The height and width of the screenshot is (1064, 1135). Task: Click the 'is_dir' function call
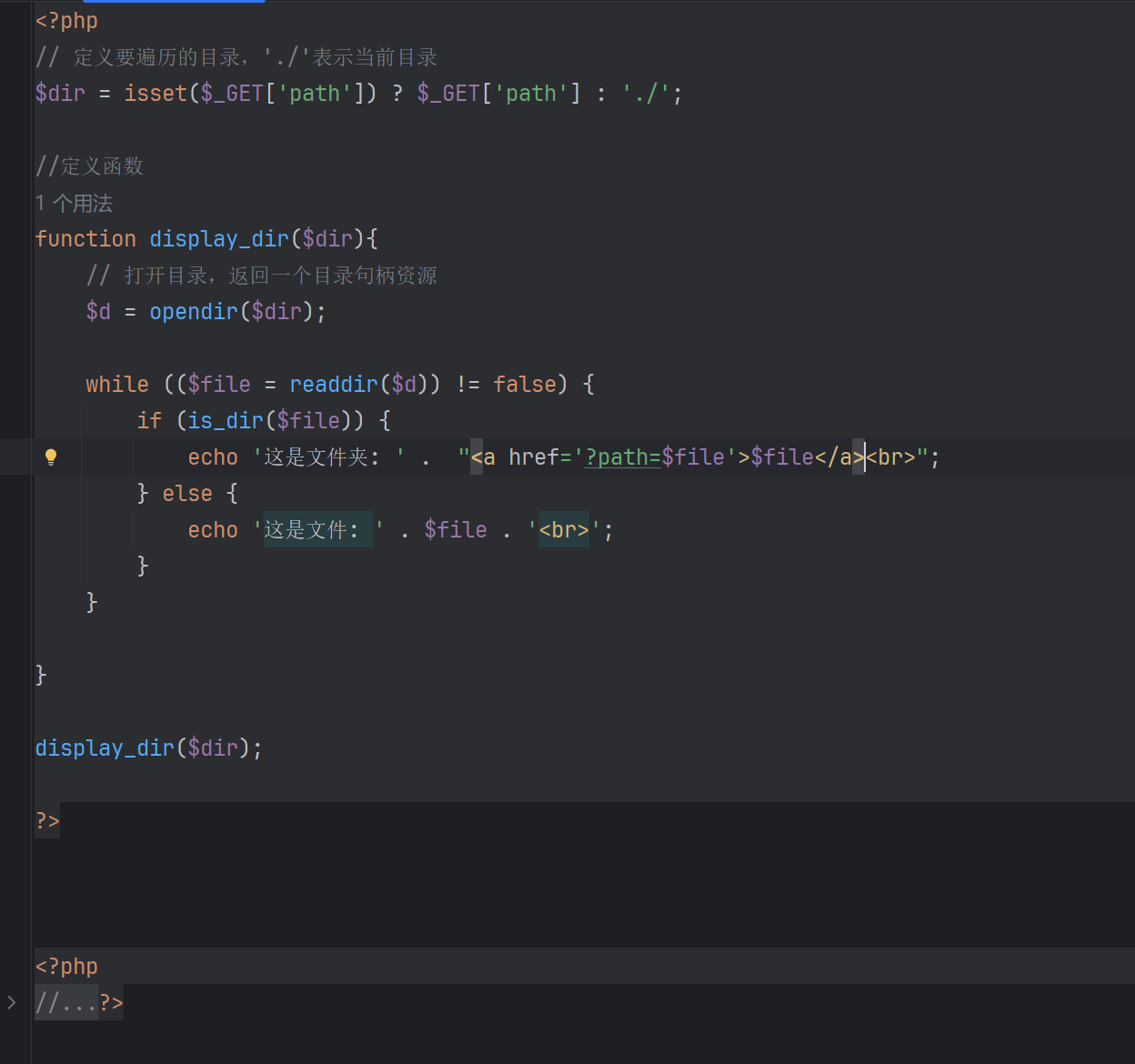226,420
